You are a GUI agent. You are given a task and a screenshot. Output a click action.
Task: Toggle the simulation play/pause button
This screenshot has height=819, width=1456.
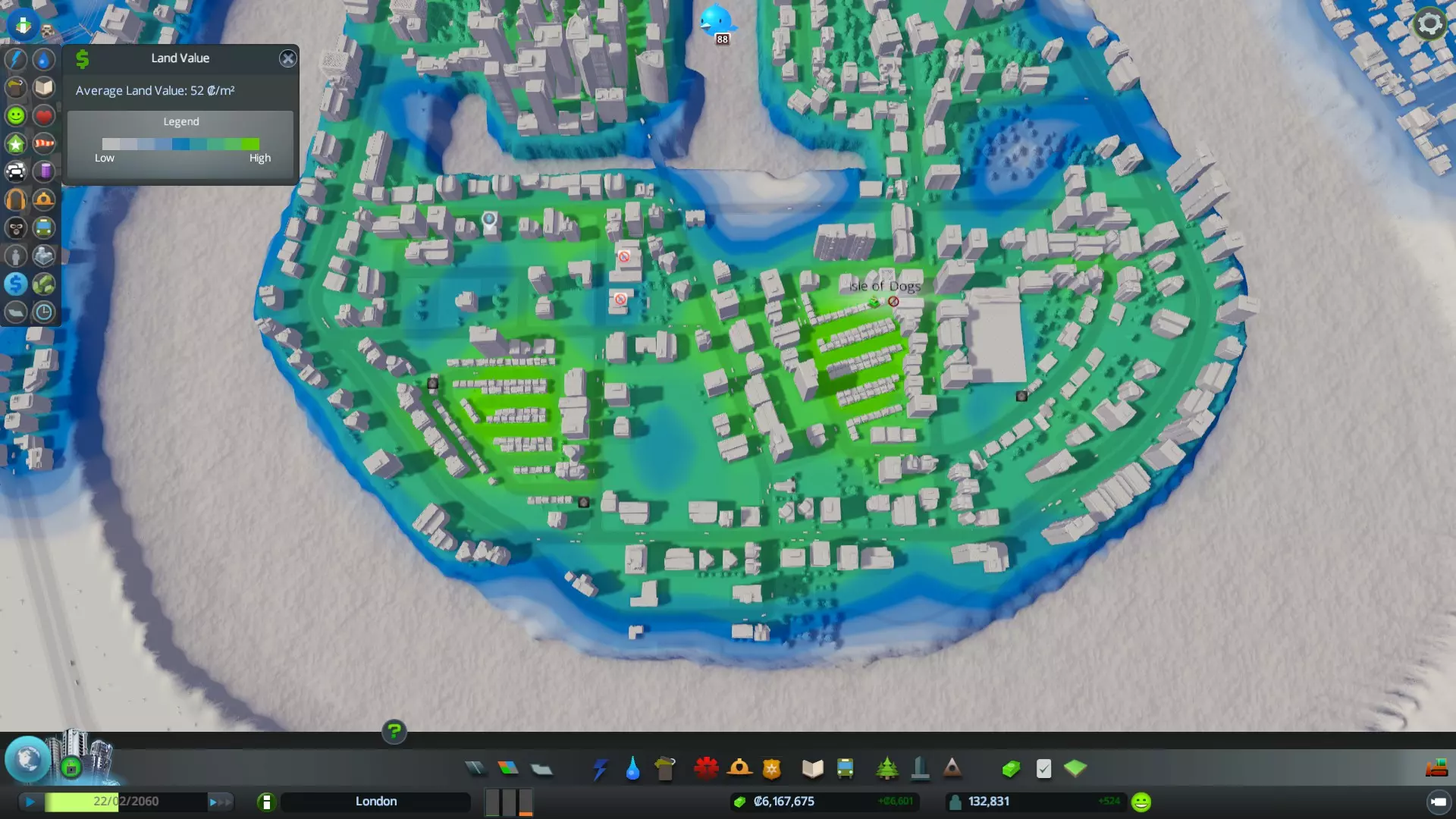click(x=30, y=802)
